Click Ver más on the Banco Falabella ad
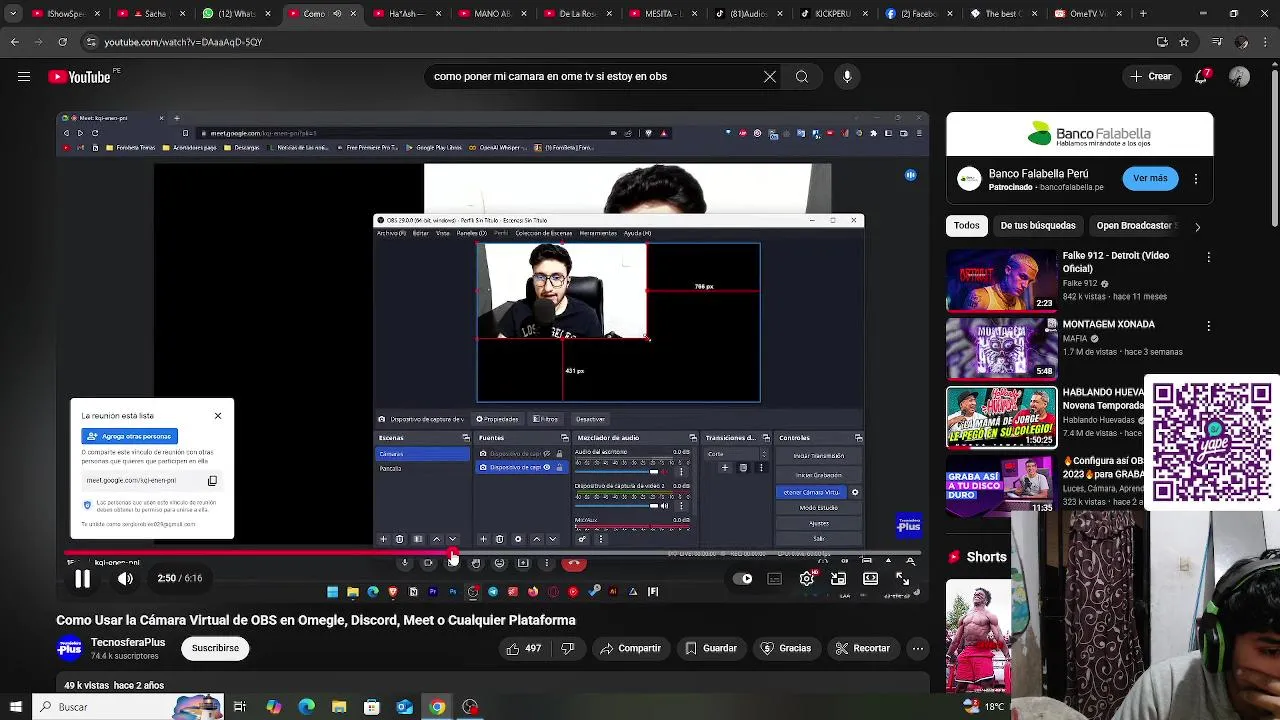This screenshot has width=1280, height=720. (1150, 178)
